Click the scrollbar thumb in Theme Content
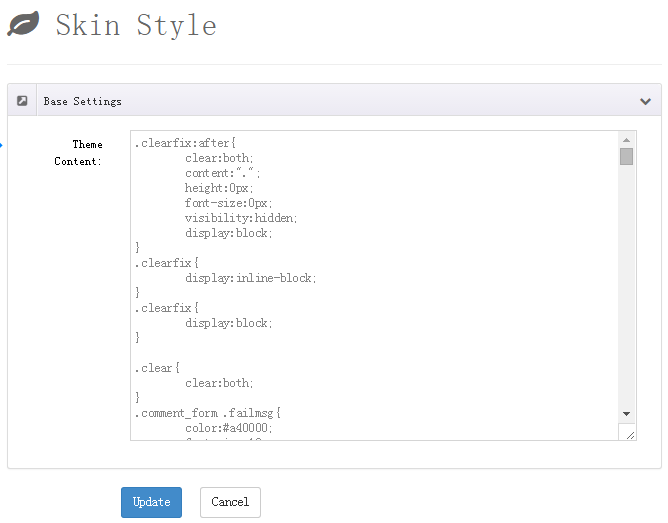 coord(626,156)
